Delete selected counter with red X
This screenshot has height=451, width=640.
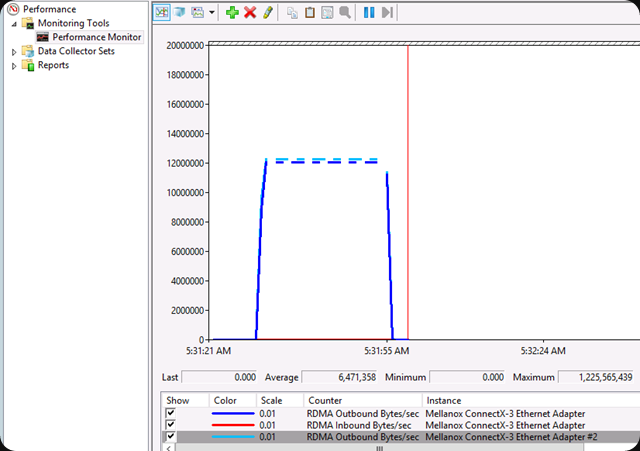point(250,12)
